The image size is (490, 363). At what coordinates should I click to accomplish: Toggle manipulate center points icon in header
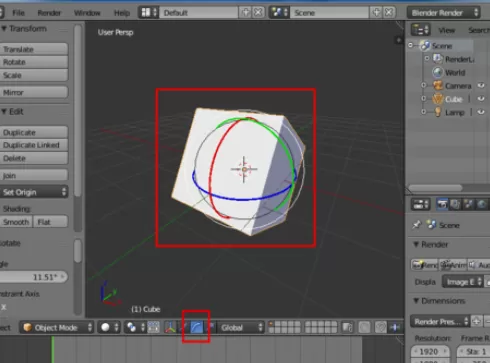153,327
